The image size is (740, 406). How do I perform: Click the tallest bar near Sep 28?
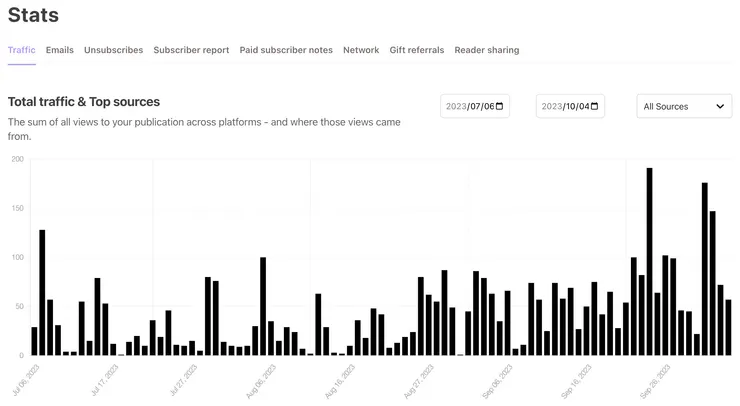coord(649,262)
